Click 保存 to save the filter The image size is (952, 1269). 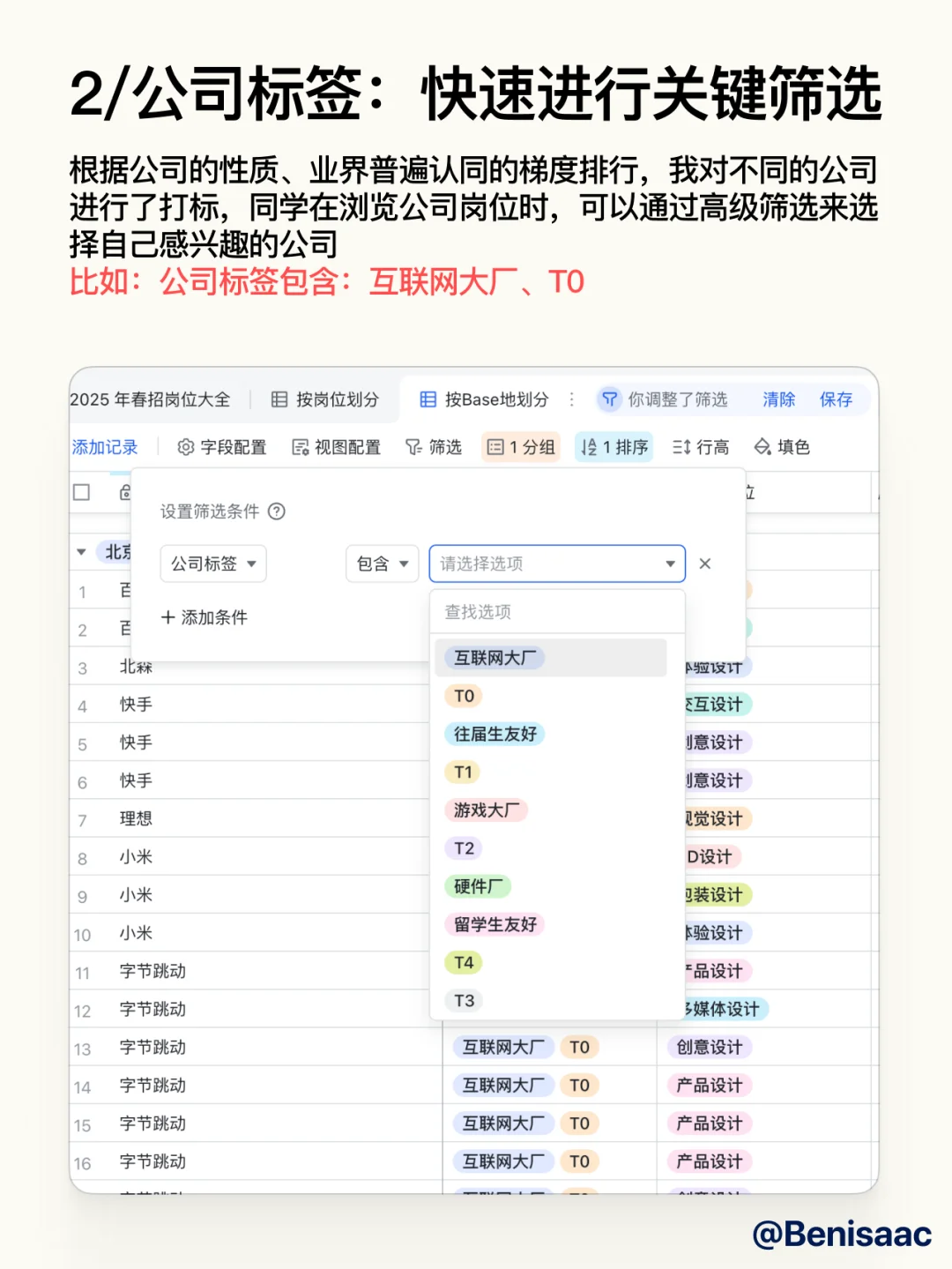click(x=836, y=399)
